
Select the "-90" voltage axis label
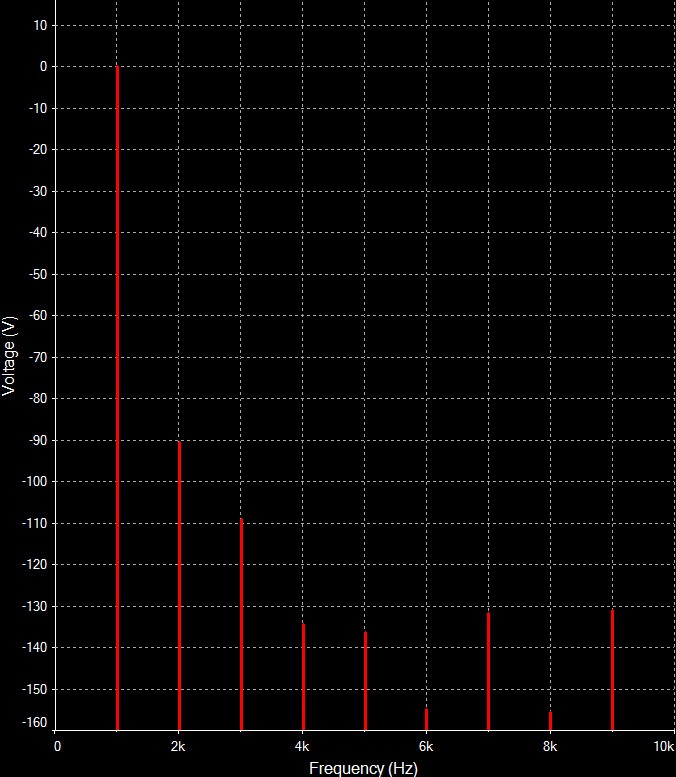pos(38,440)
